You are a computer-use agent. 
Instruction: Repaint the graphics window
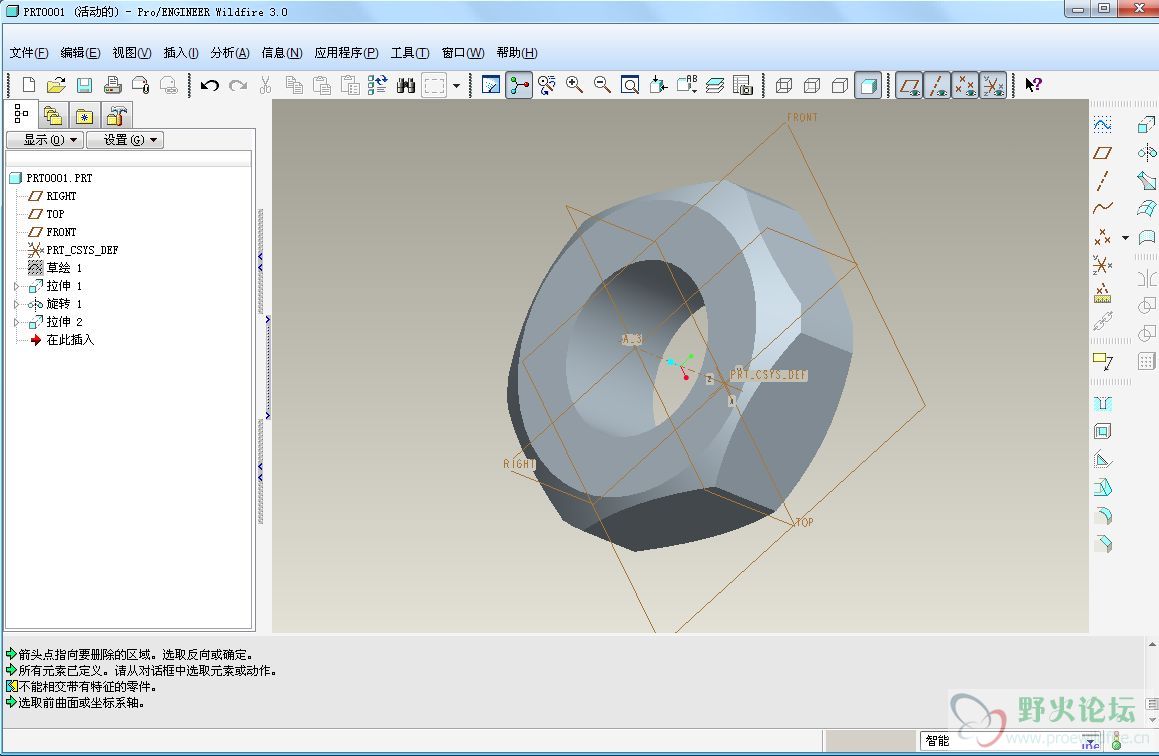tap(491, 85)
